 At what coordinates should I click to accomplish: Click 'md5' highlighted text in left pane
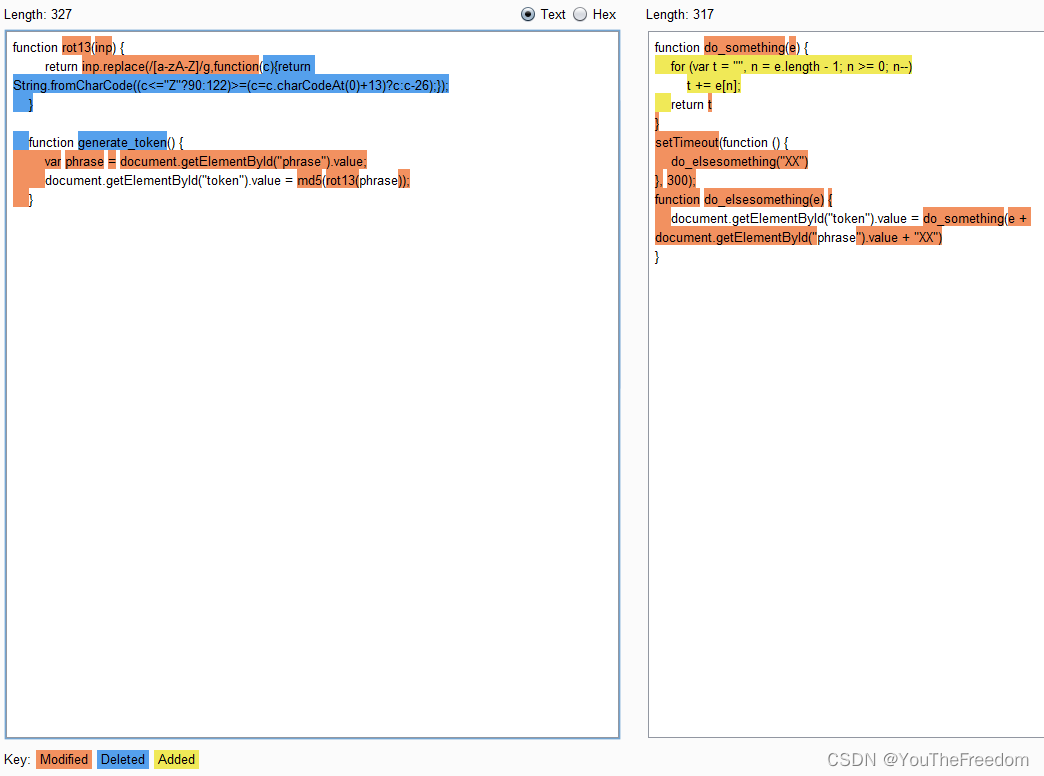pyautogui.click(x=309, y=181)
